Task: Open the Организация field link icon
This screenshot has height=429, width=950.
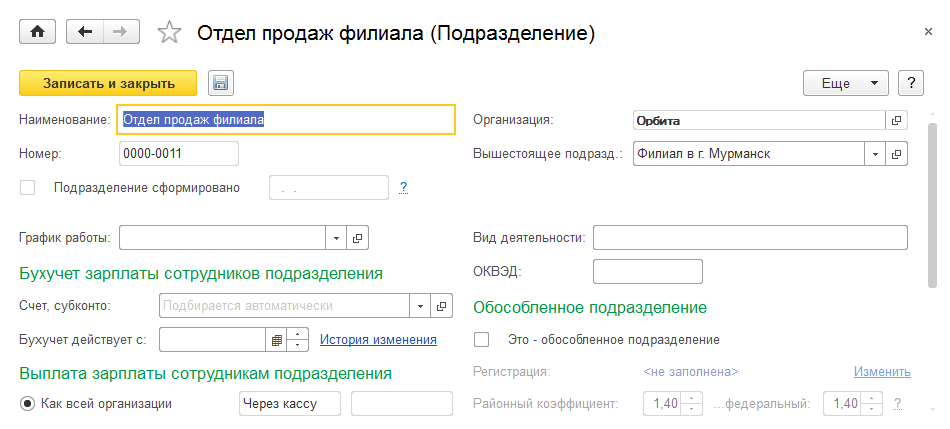Action: pos(896,120)
